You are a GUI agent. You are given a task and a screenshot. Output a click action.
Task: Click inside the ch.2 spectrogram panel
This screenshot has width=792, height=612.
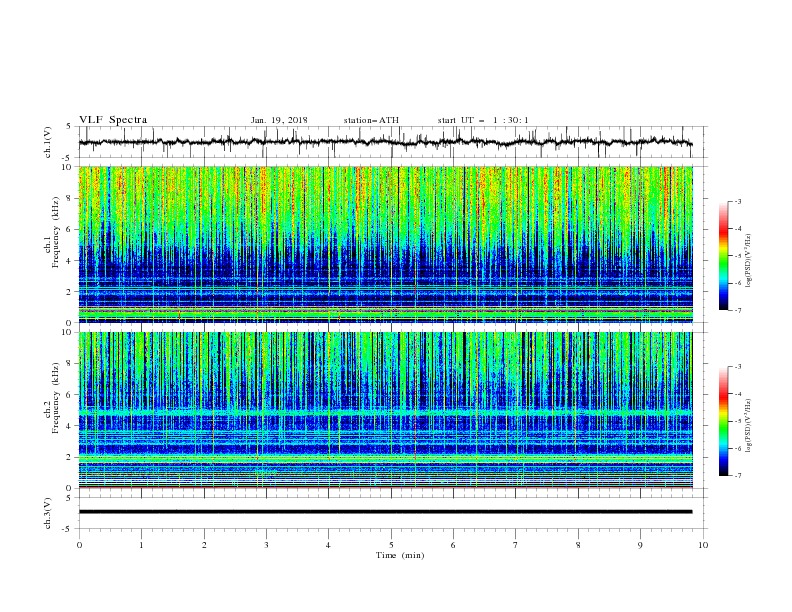coord(385,410)
